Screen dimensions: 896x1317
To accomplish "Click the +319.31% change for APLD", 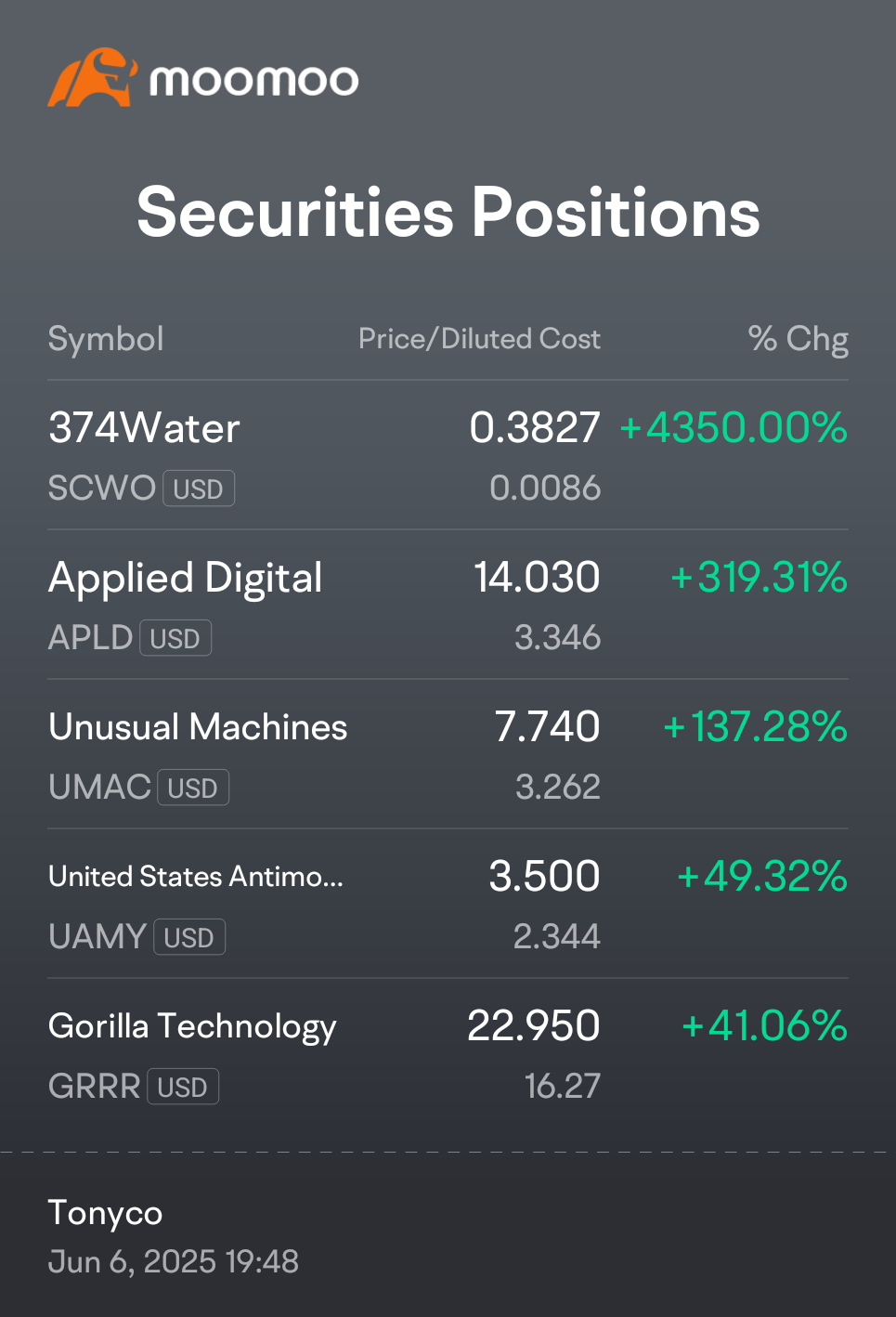I will (x=760, y=578).
